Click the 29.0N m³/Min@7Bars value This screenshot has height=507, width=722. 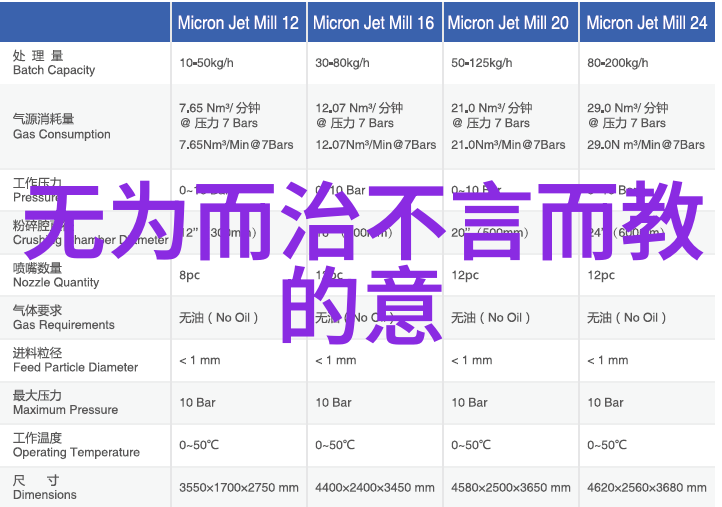click(x=646, y=145)
